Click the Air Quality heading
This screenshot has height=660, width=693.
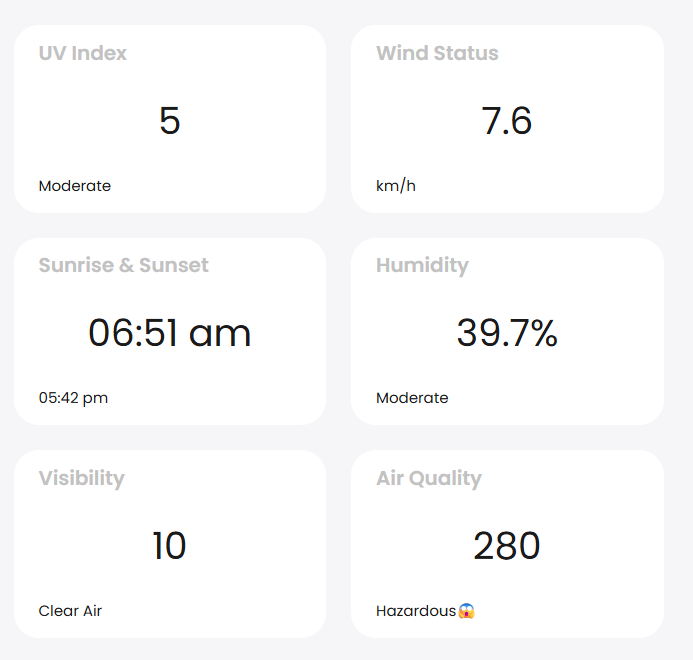point(429,478)
